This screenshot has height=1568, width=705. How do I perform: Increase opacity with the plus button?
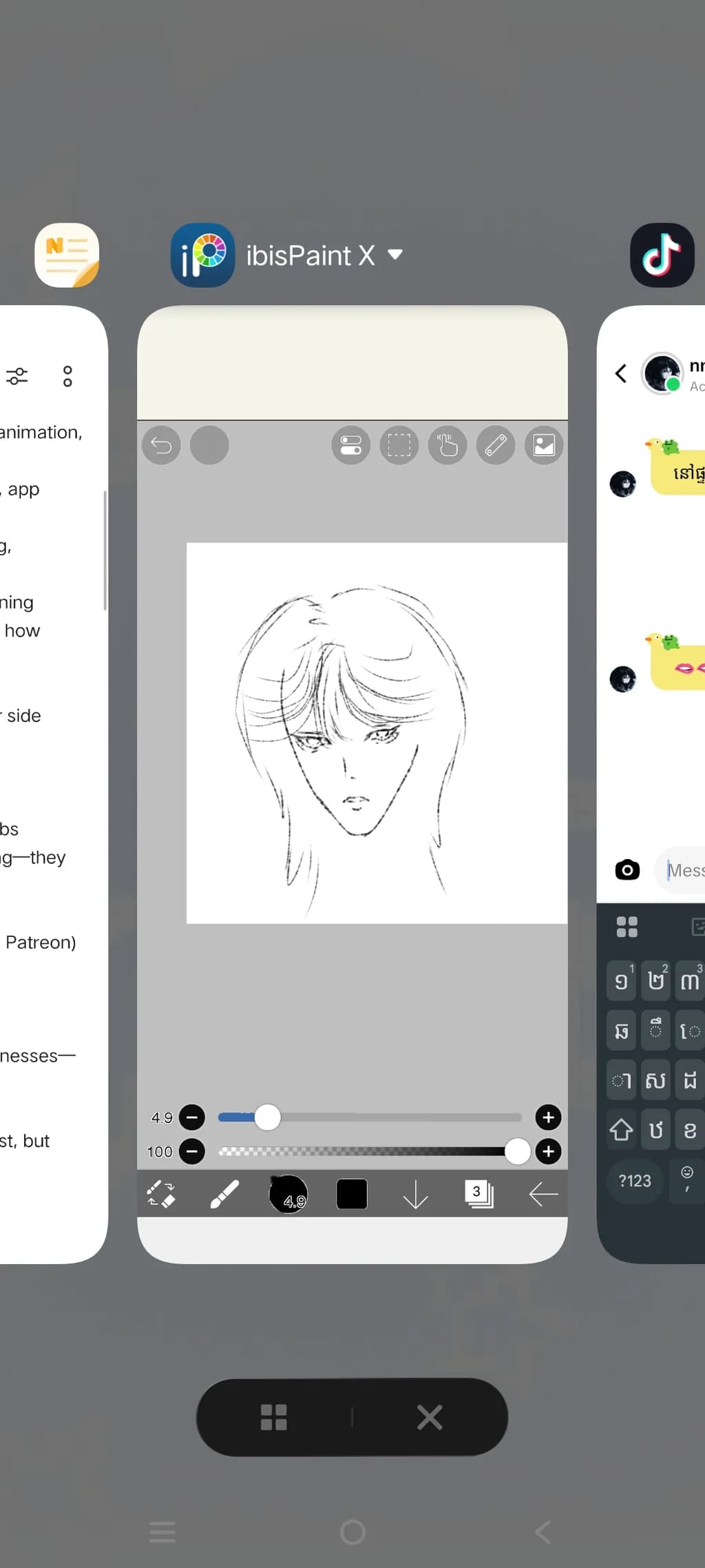(x=548, y=1151)
